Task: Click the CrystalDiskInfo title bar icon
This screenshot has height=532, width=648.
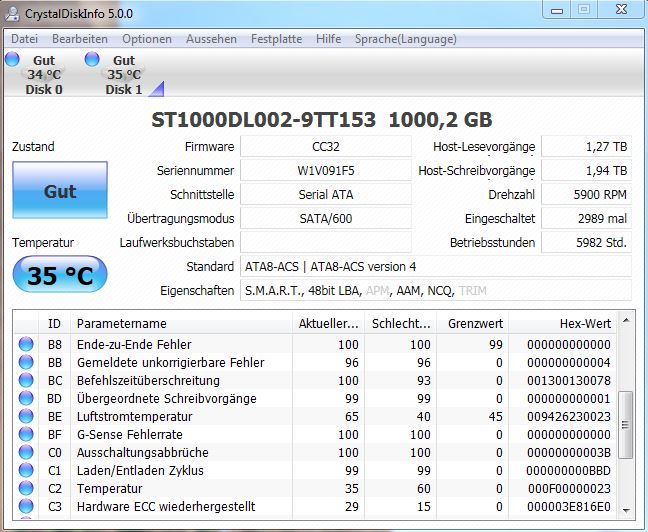Action: (12, 13)
